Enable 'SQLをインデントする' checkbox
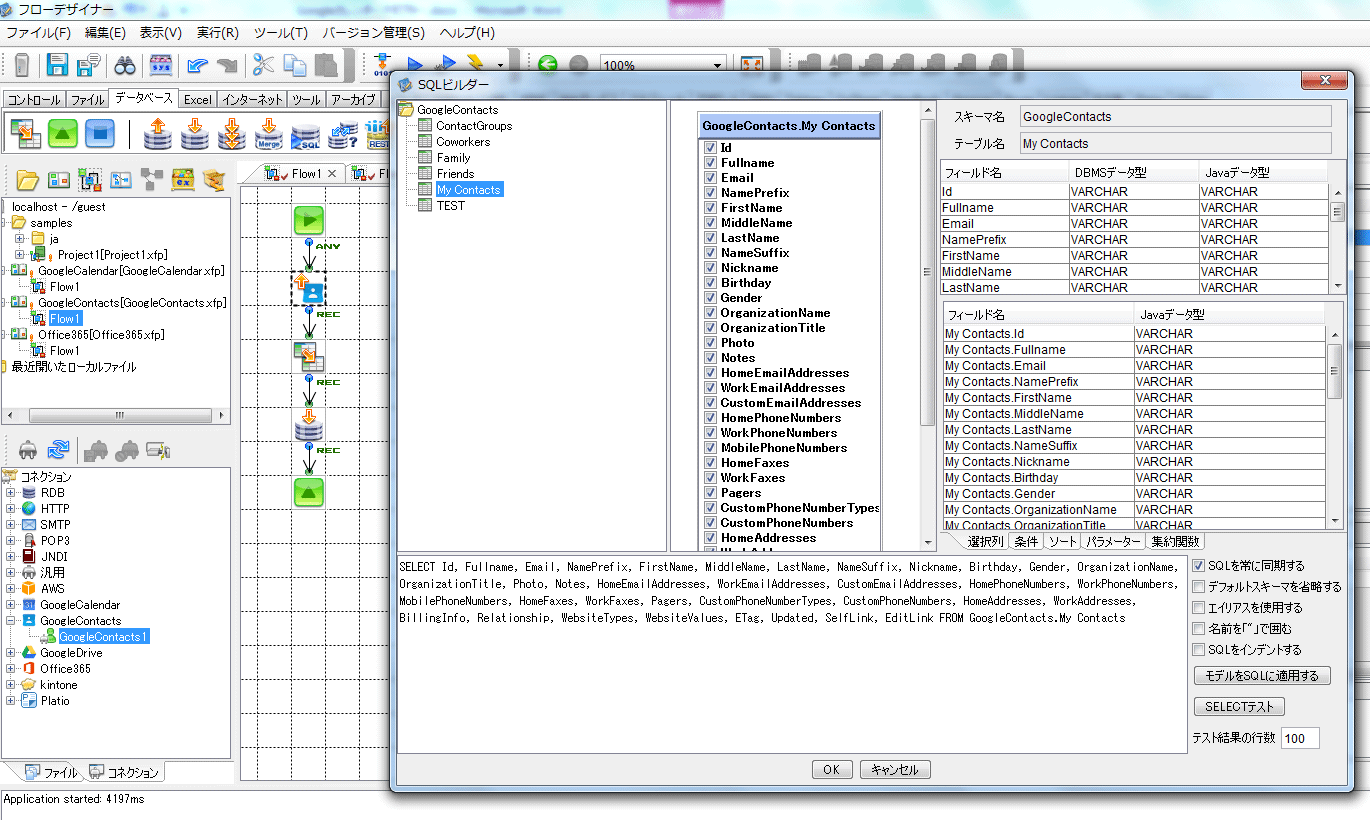The image size is (1370, 820). tap(1199, 650)
